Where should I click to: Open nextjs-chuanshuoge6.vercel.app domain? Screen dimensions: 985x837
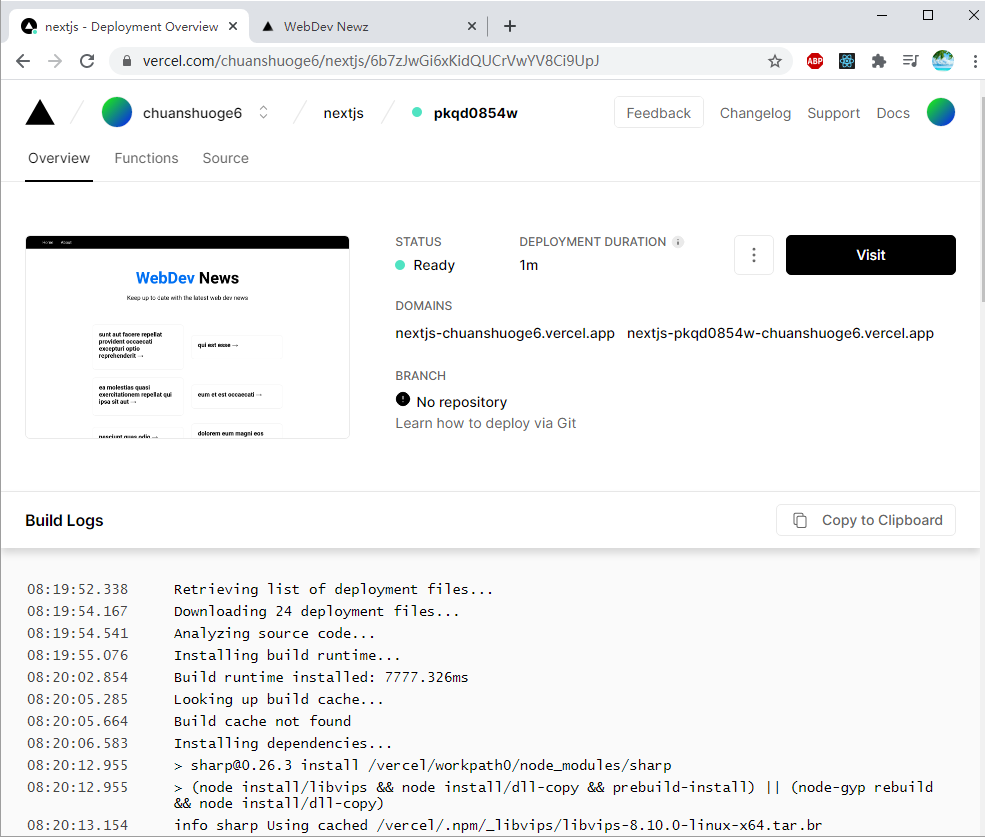(505, 334)
